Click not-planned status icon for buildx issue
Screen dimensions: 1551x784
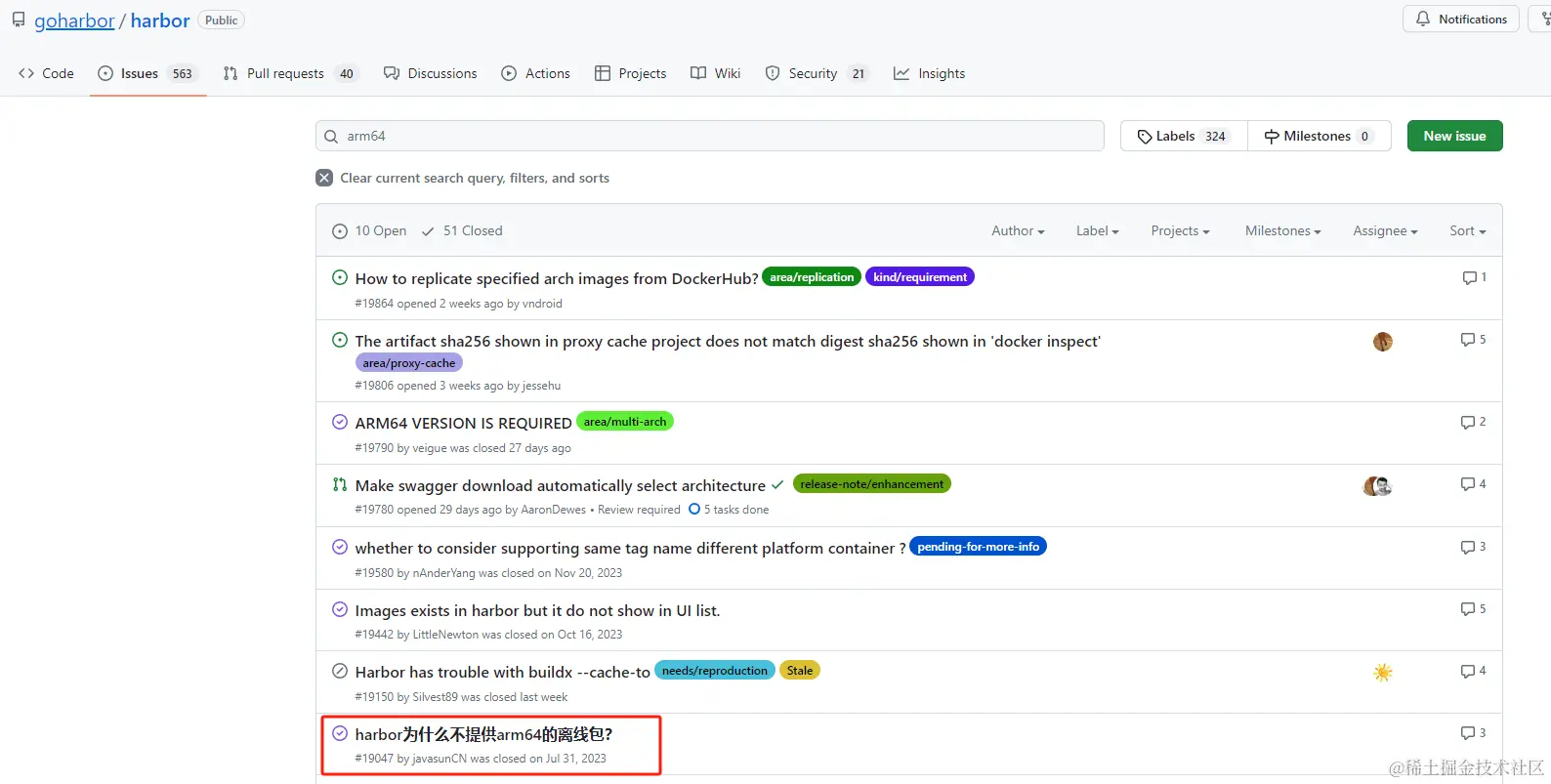click(x=340, y=671)
